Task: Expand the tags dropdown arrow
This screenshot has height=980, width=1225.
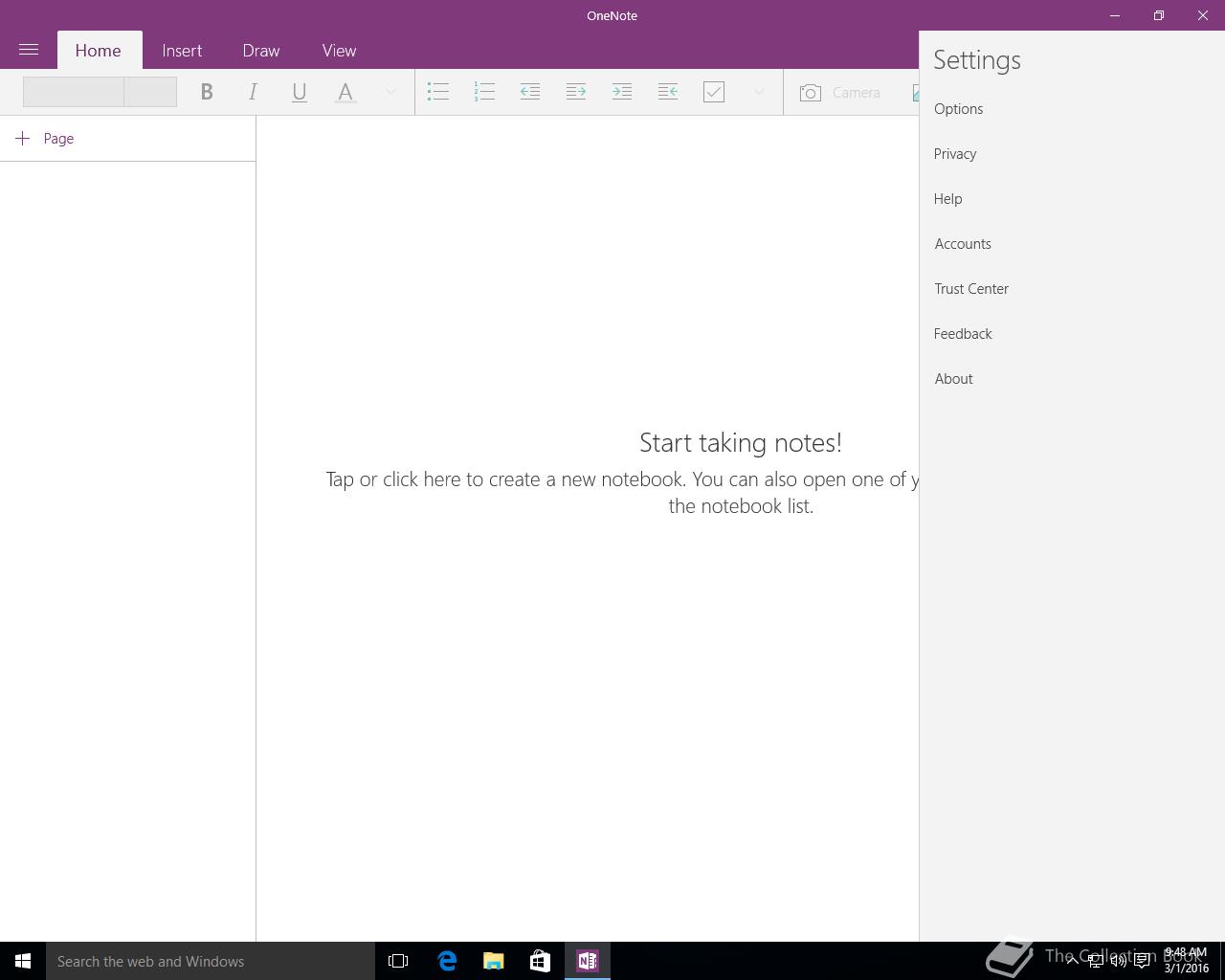Action: [759, 92]
